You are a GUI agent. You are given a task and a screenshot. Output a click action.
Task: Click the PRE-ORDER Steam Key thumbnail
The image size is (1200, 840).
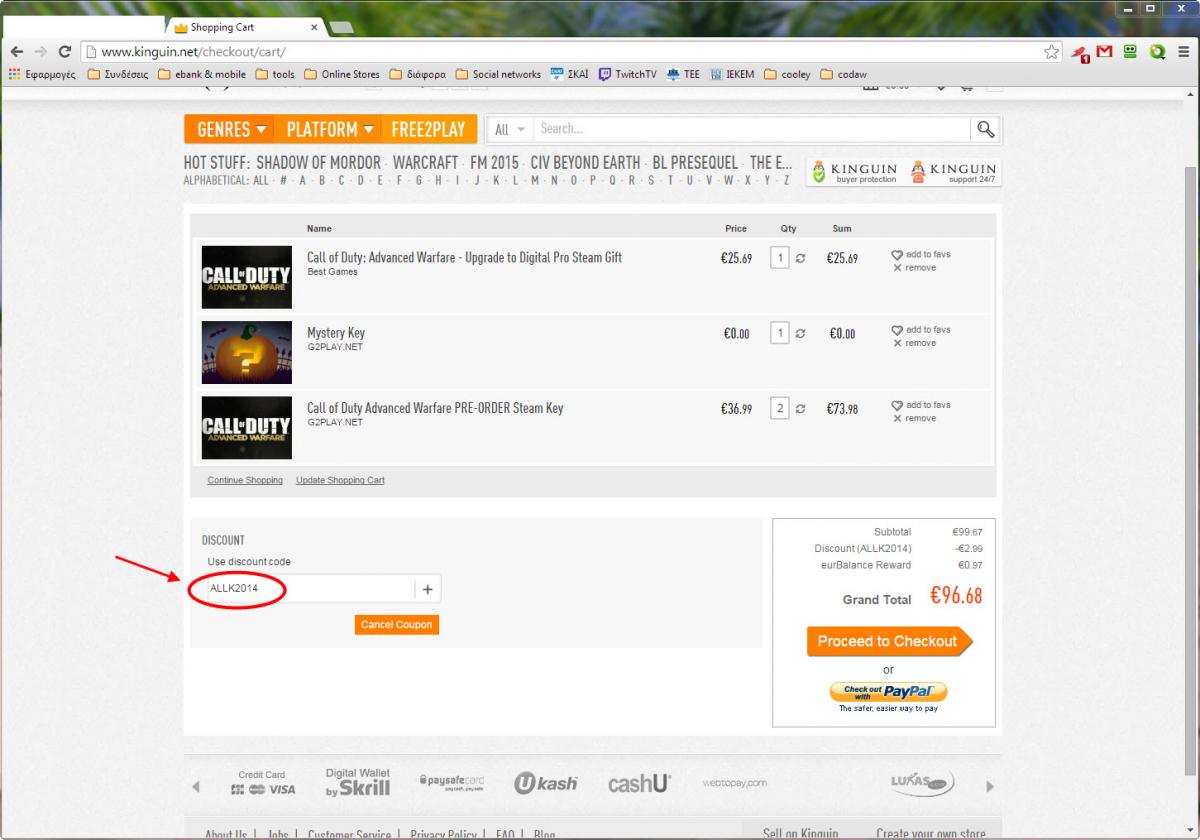tap(247, 427)
